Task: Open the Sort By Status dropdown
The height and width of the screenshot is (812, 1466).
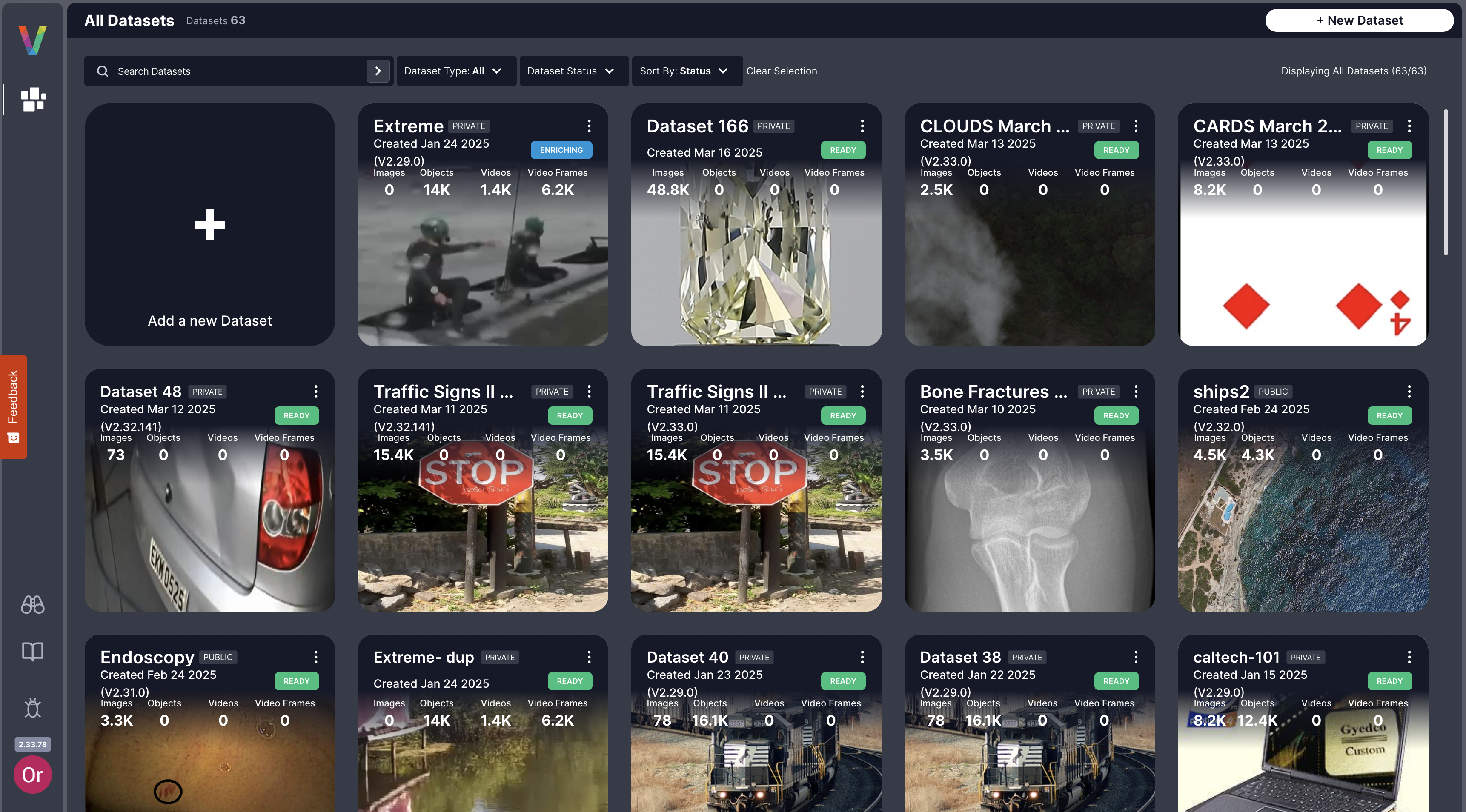Action: pyautogui.click(x=687, y=71)
